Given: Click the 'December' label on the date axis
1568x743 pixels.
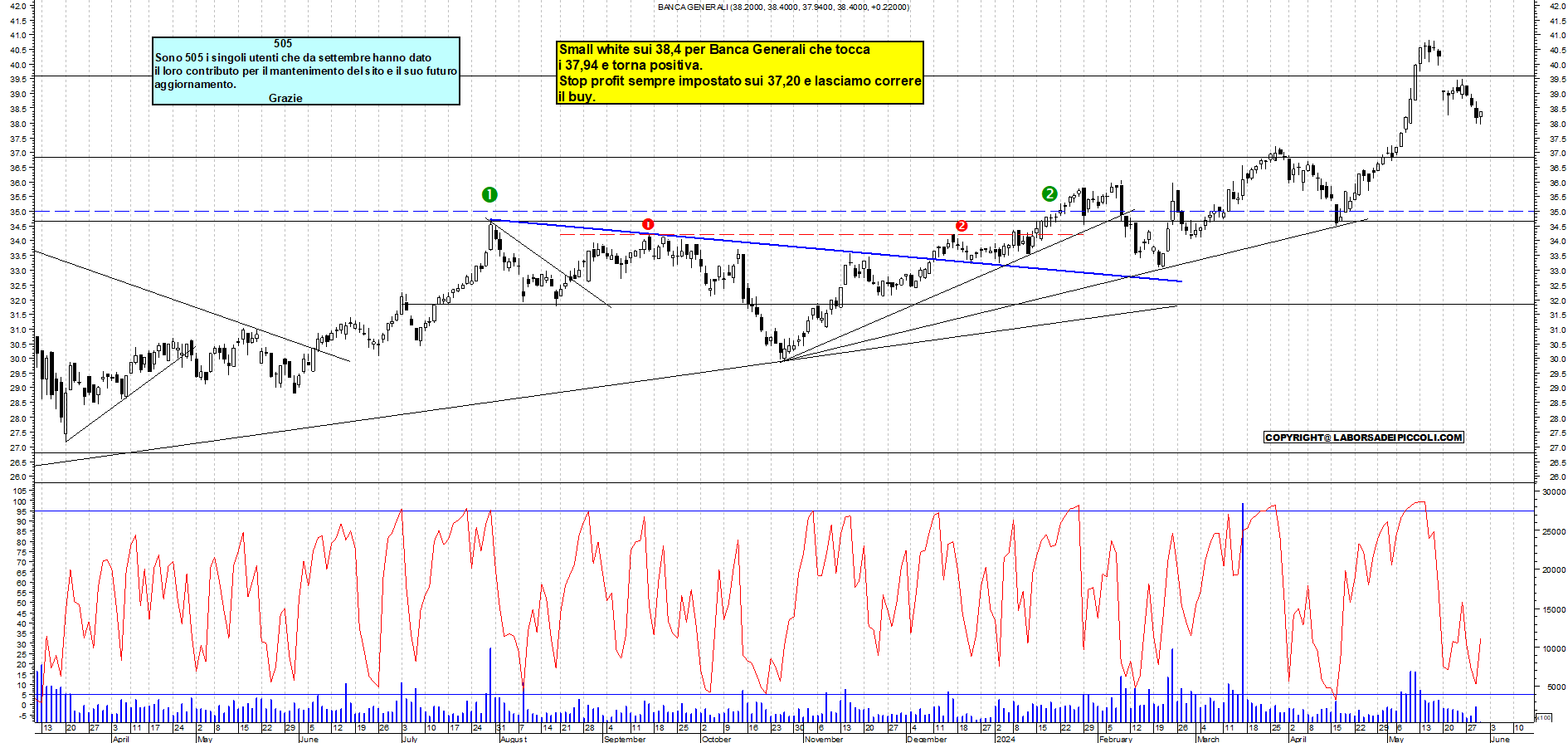Looking at the screenshot, I should 927,739.
